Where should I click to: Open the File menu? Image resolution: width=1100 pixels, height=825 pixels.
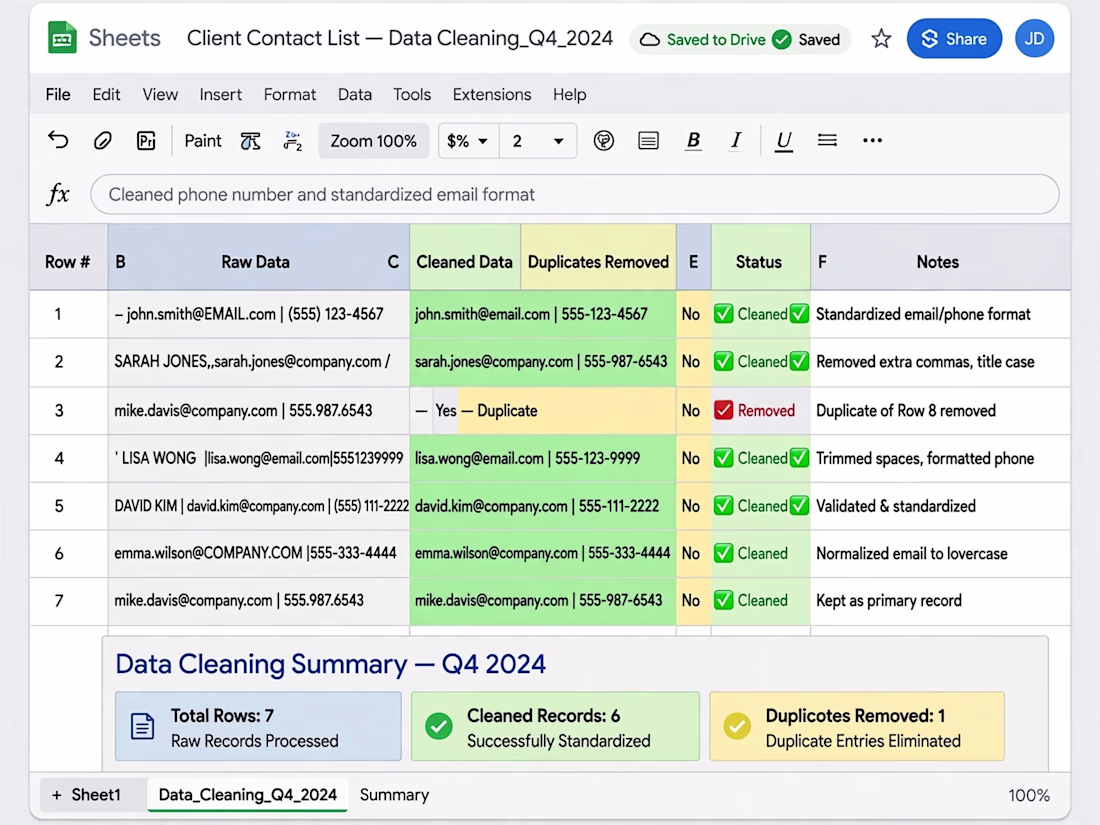[x=58, y=95]
